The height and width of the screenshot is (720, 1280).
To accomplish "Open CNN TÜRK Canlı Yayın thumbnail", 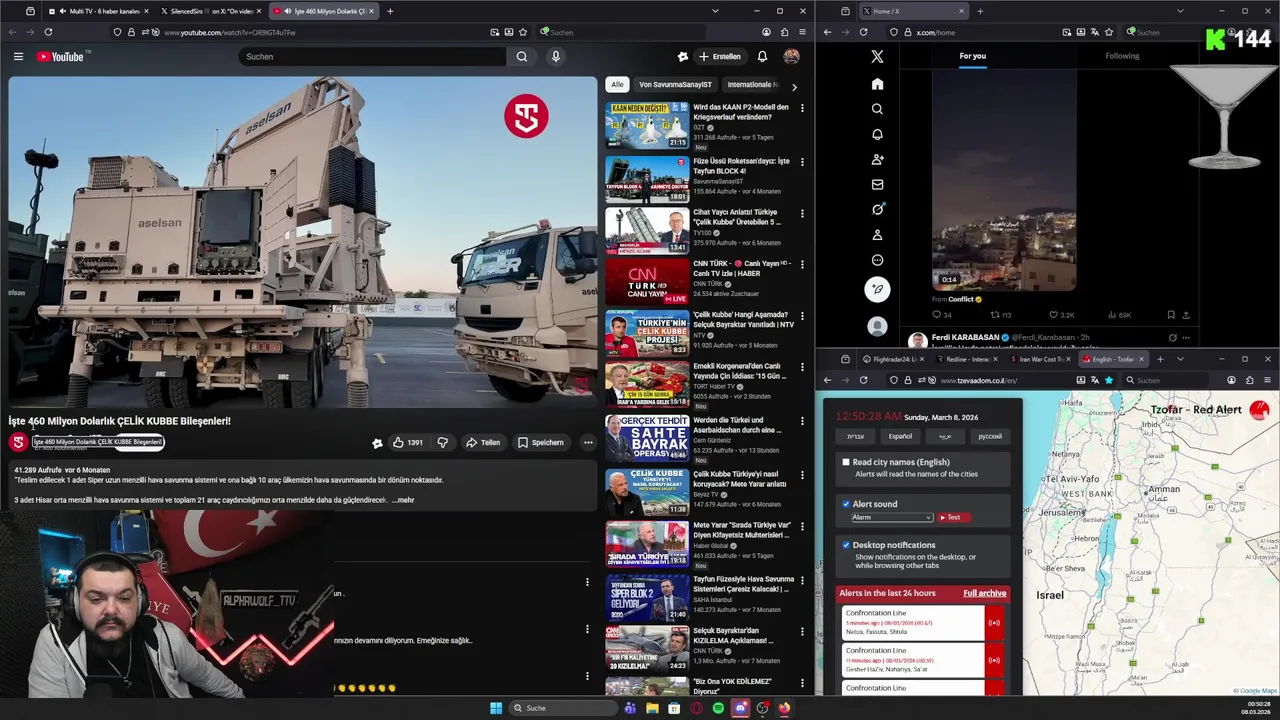I will point(647,282).
